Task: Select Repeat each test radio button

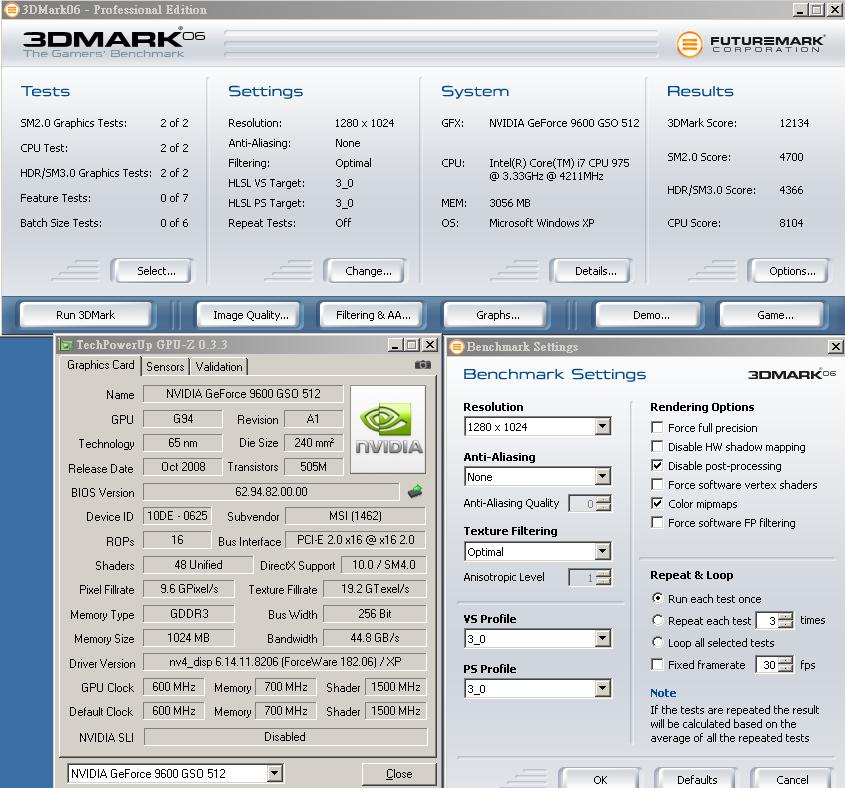Action: [657, 620]
